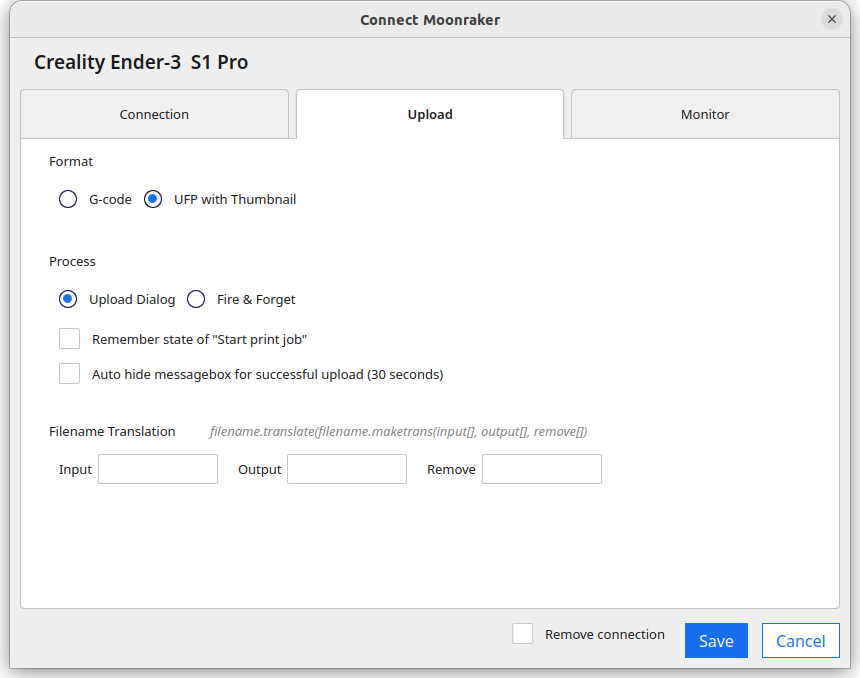860x678 pixels.
Task: Select the Remove characters field
Action: [x=542, y=469]
